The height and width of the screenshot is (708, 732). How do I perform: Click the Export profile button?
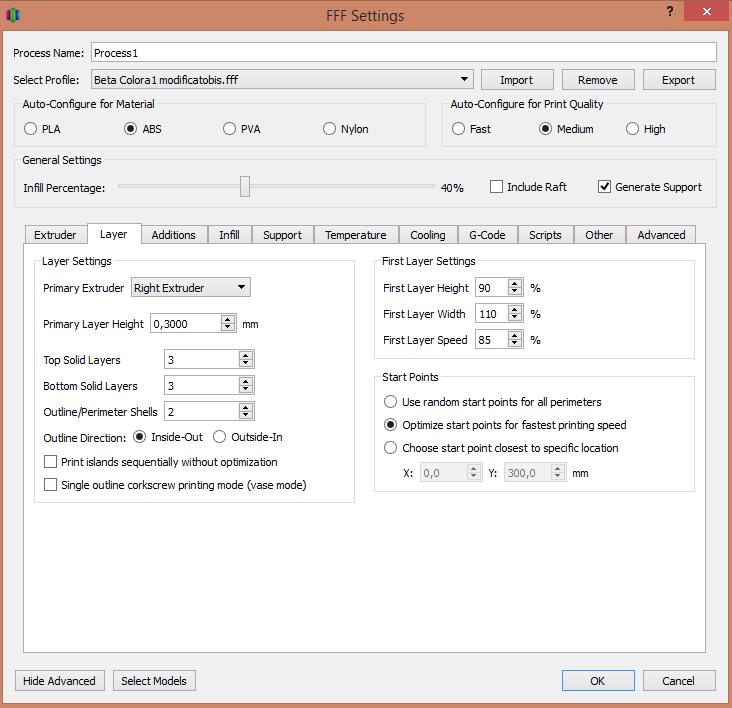click(x=680, y=80)
